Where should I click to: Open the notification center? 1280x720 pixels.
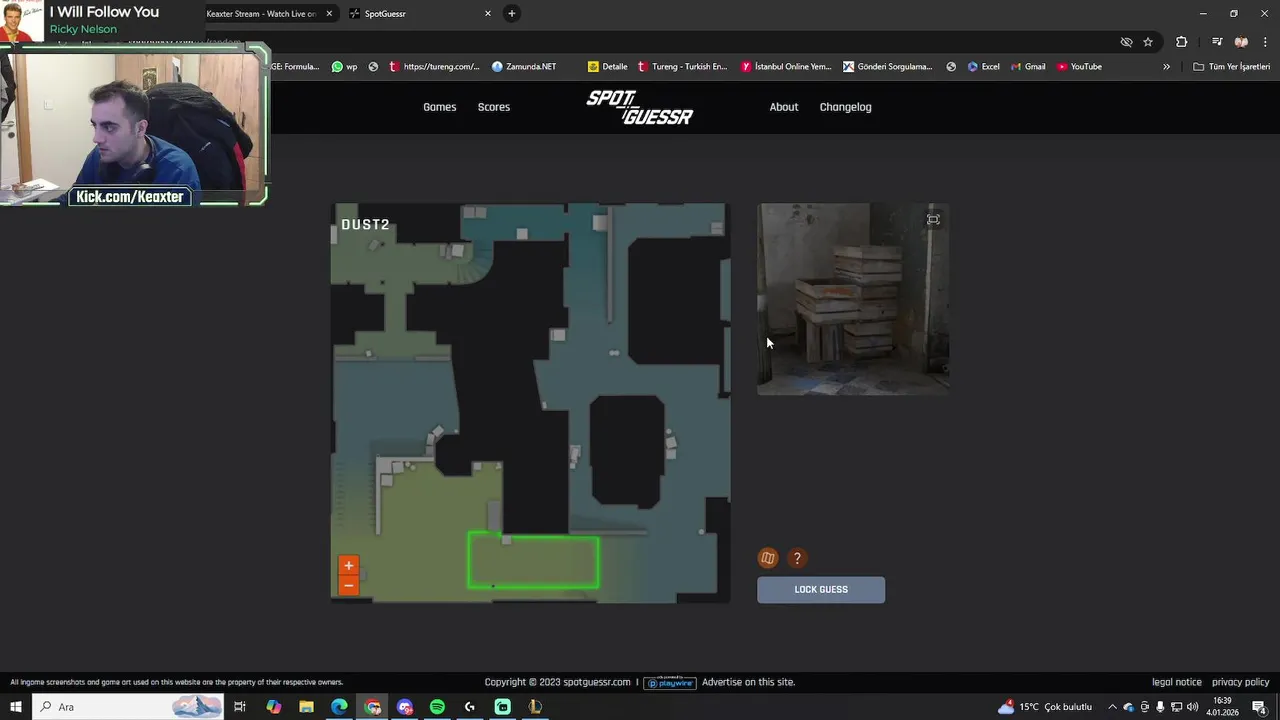click(x=1259, y=707)
